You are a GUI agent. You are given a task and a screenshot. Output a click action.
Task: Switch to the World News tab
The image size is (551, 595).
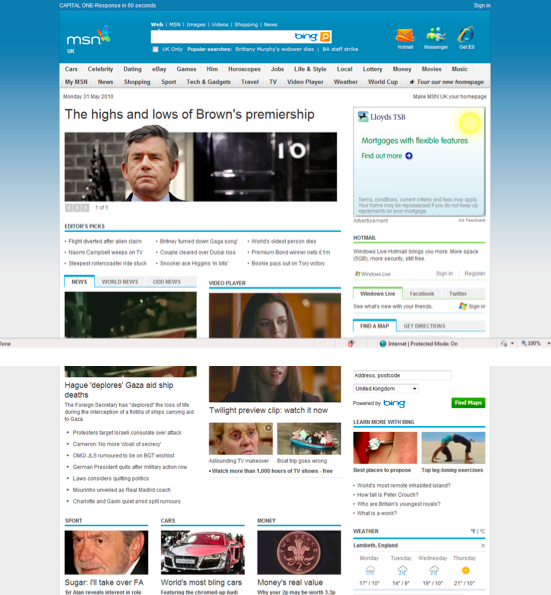(120, 282)
